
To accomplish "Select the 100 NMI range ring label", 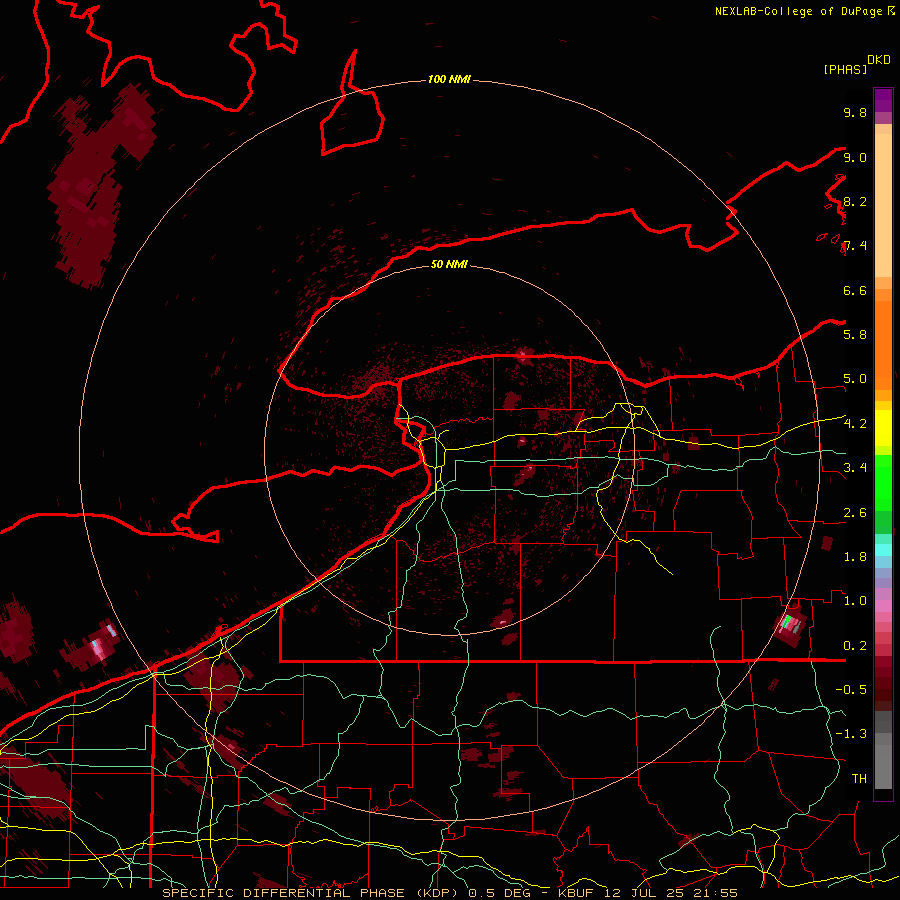I will (449, 79).
